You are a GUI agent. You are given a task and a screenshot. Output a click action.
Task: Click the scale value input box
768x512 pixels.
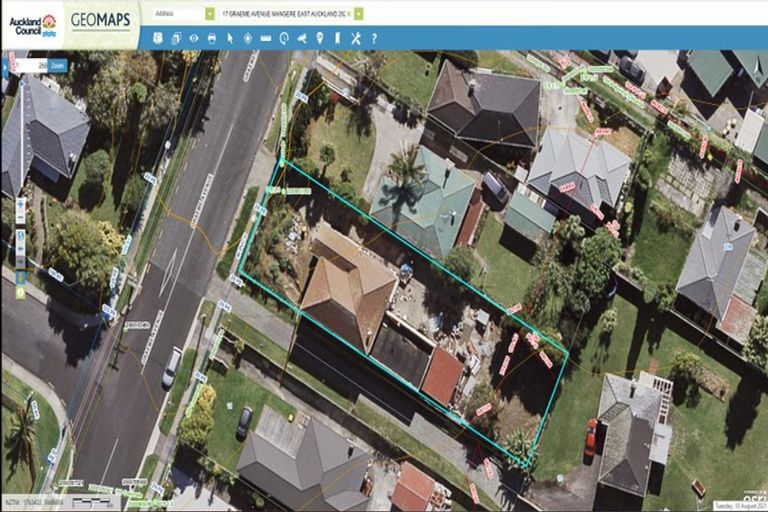pos(33,66)
